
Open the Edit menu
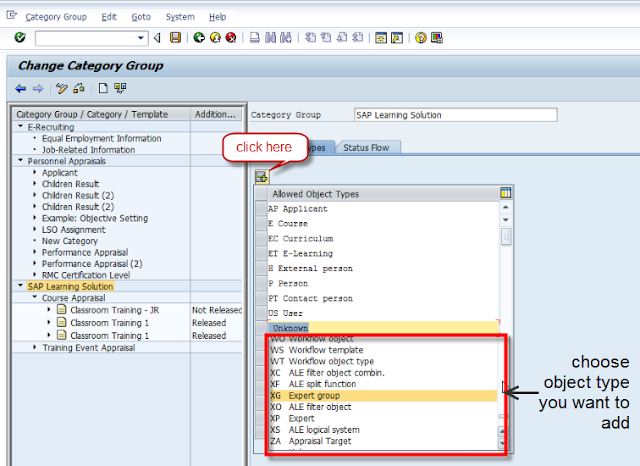pyautogui.click(x=109, y=17)
